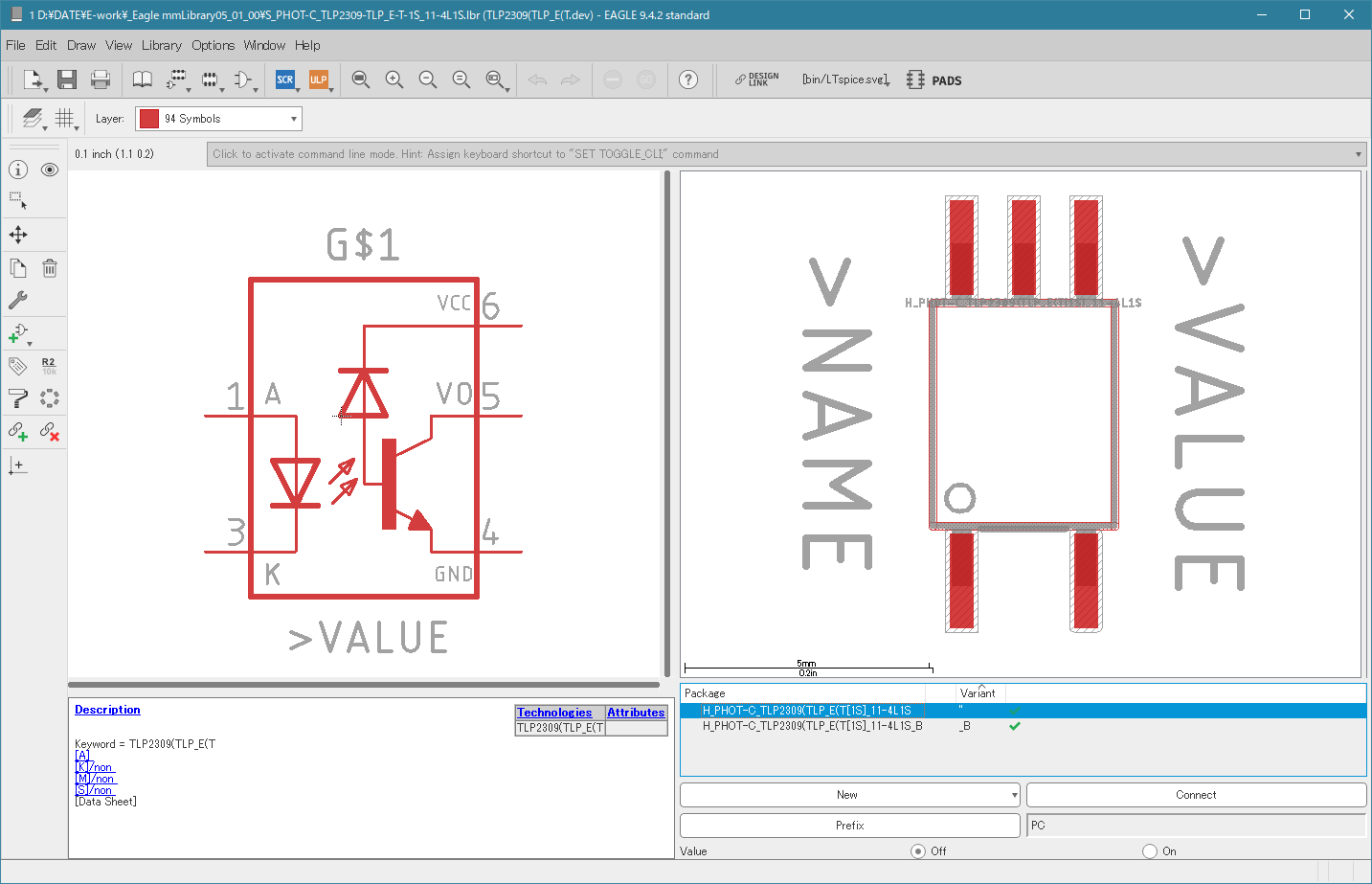Select the highlighted 11-4L1S package row
Image resolution: width=1372 pixels, height=884 pixels.
1023,711
